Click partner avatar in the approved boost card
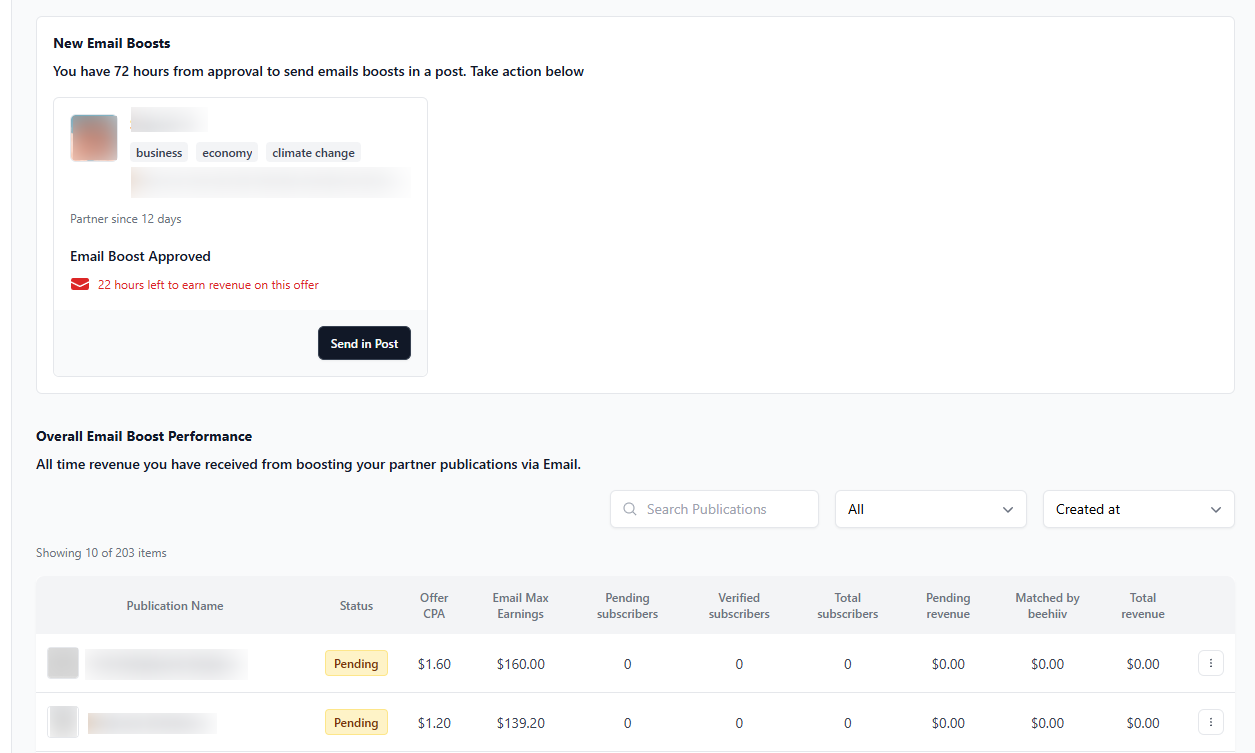This screenshot has height=753, width=1255. coord(94,138)
